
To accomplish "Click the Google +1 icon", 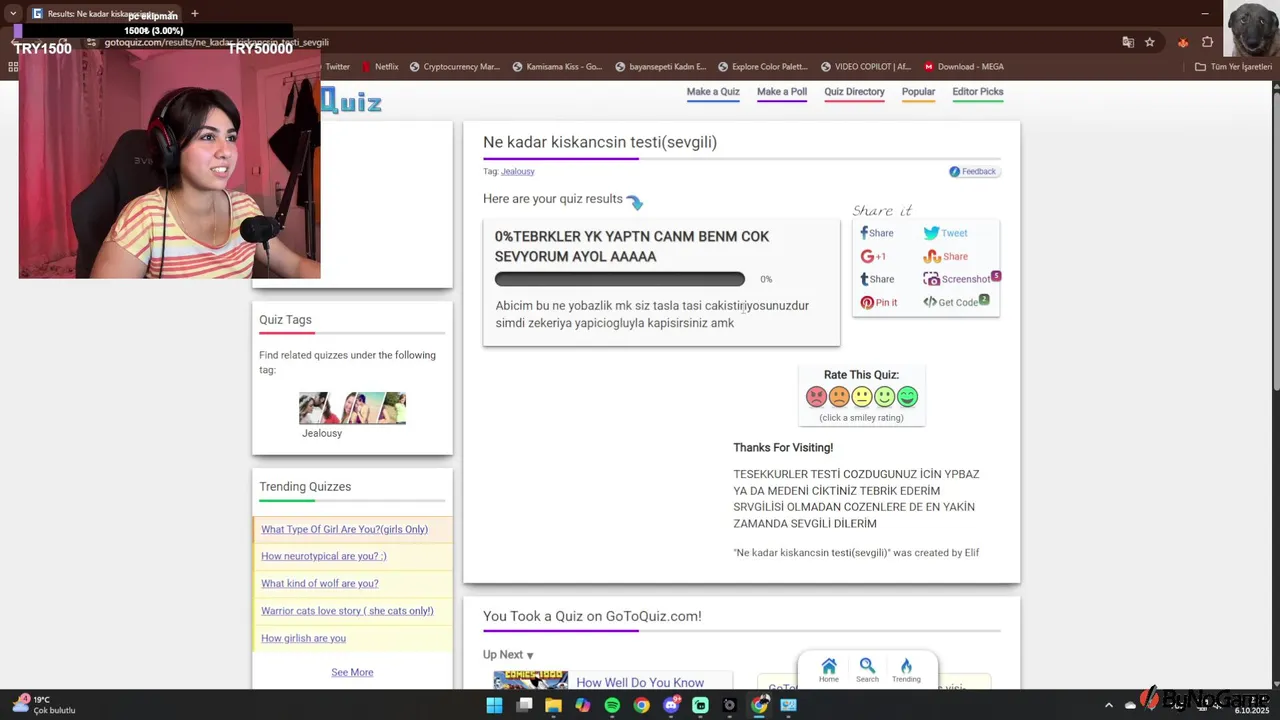I will tap(868, 256).
